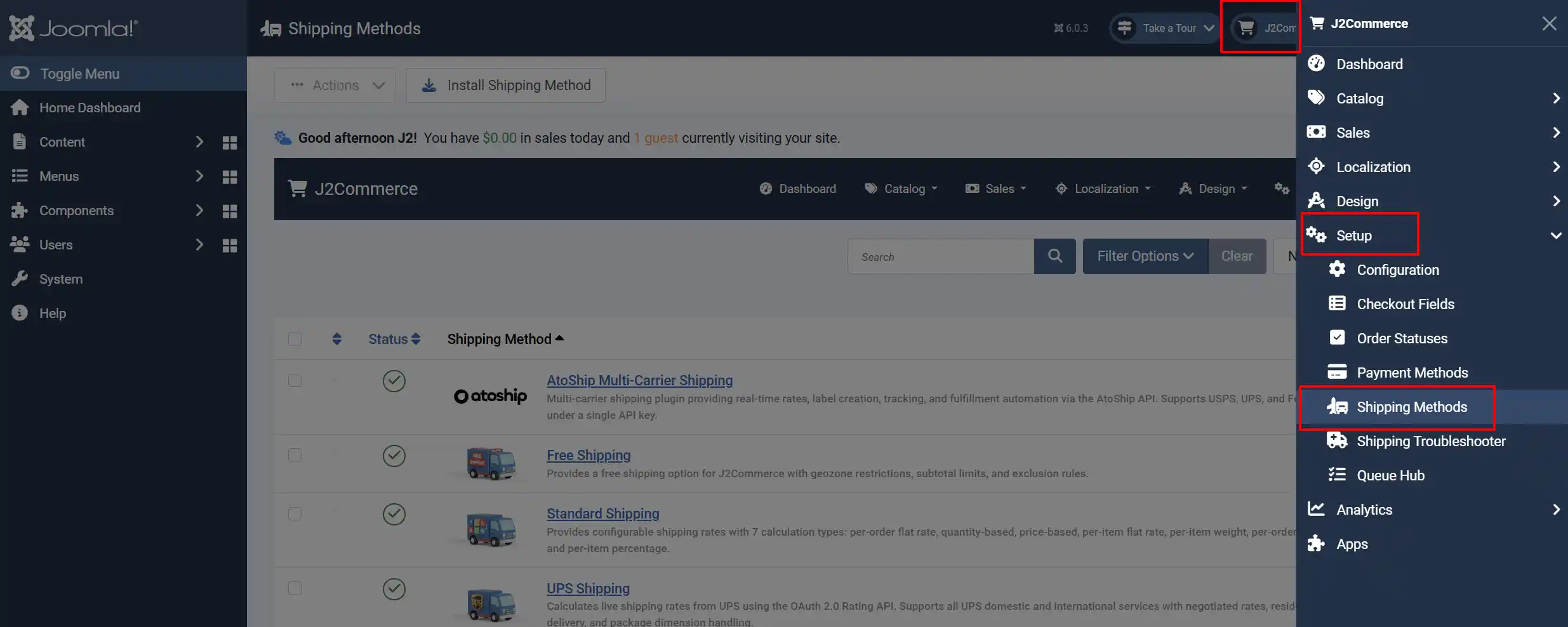Viewport: 1568px width, 627px height.
Task: Click the Localization crosshair icon in side panel
Action: (x=1317, y=166)
